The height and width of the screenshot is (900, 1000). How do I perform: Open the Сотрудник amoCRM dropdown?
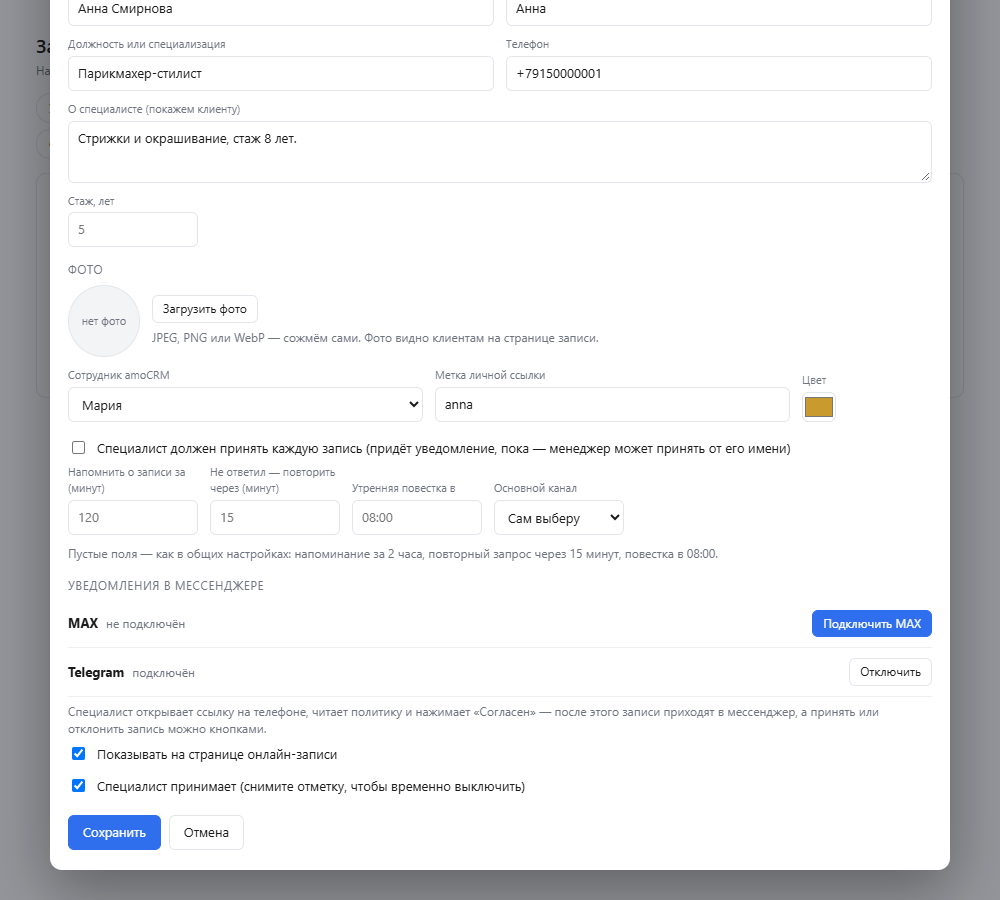click(245, 404)
